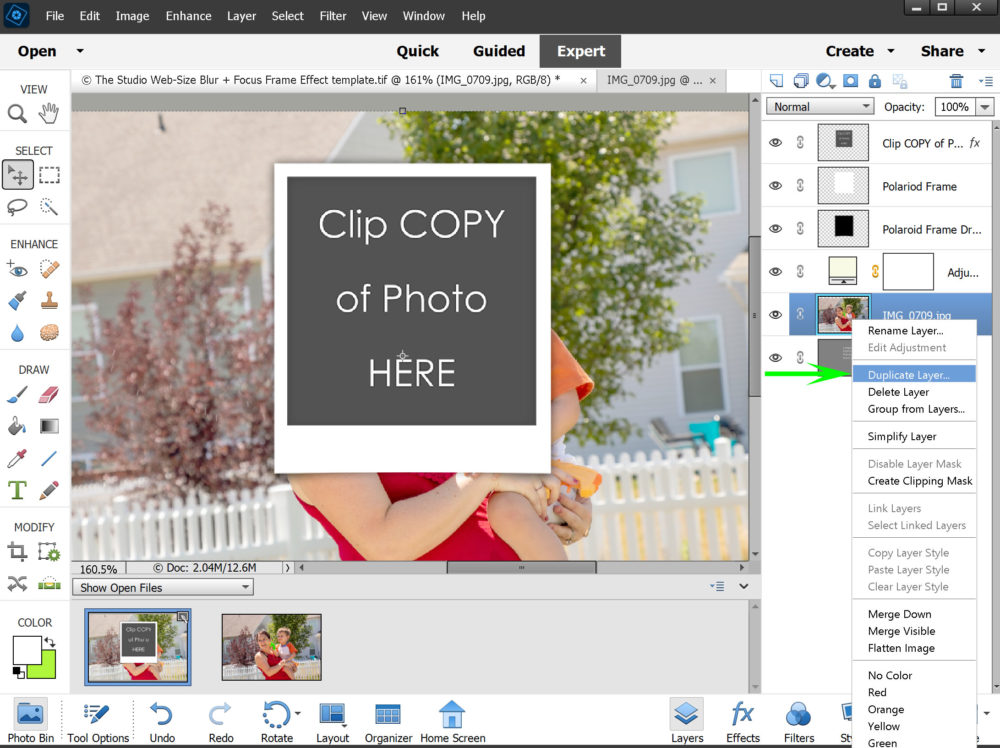Select the Spot Healing Brush tool

pos(49,269)
